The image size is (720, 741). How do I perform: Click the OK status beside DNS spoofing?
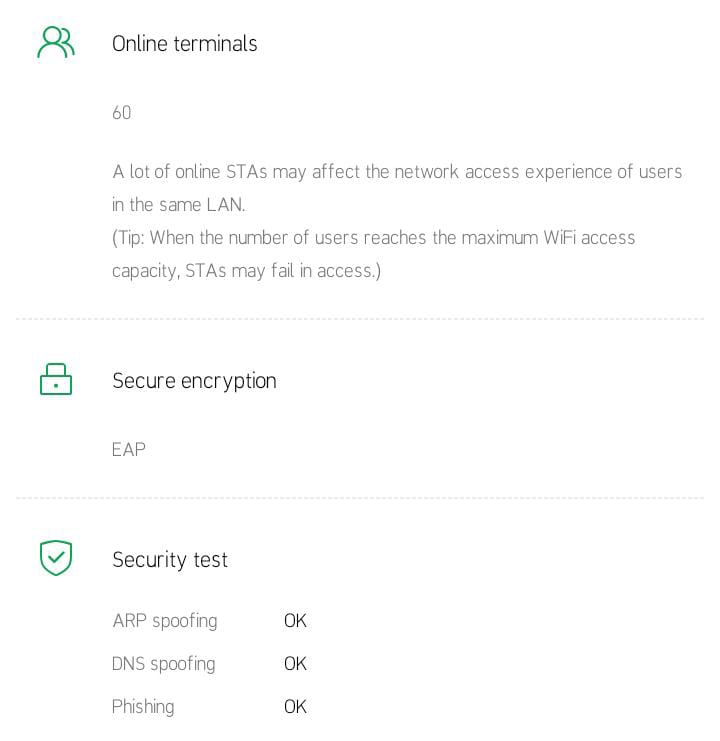coord(295,664)
